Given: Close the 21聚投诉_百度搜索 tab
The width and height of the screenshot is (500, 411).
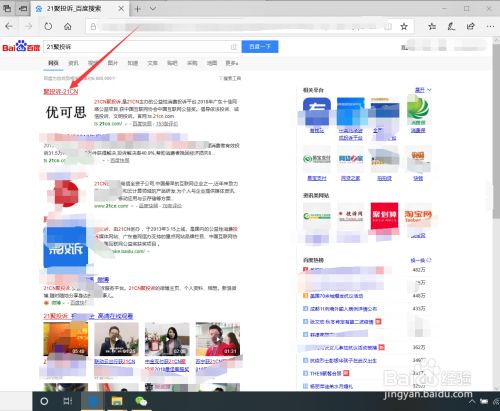Looking at the screenshot, I should pyautogui.click(x=121, y=9).
